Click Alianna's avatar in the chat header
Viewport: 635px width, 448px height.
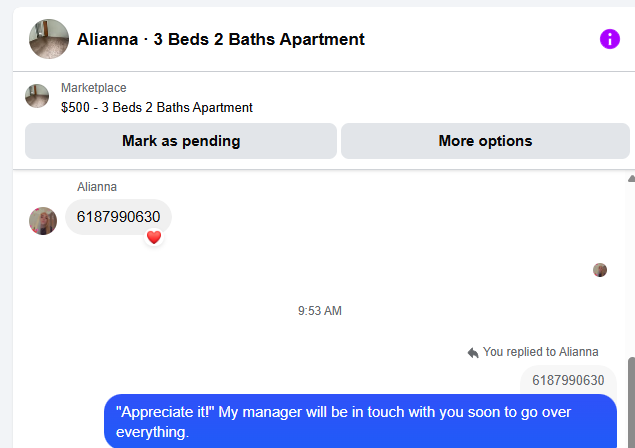coord(49,39)
